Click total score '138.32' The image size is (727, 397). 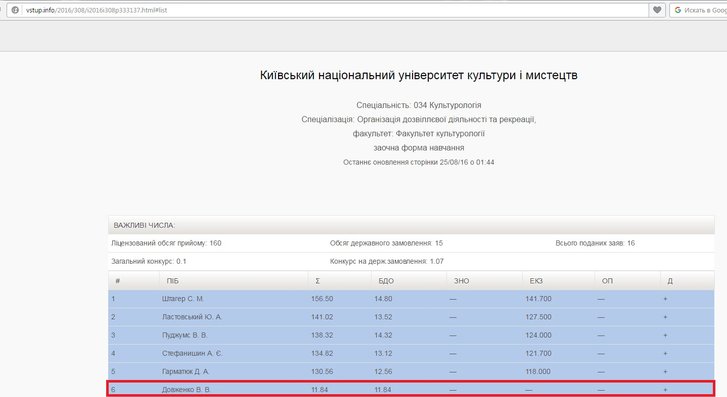(x=322, y=335)
